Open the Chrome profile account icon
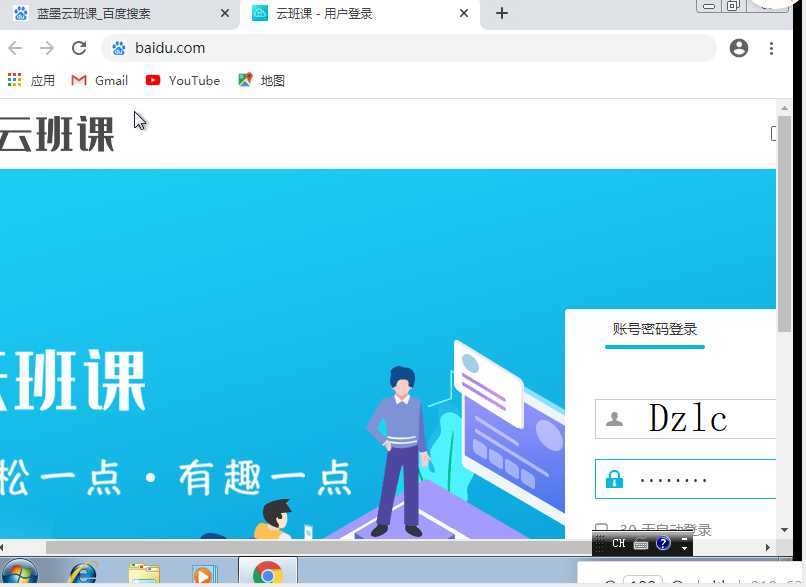This screenshot has width=806, height=587. tap(739, 48)
